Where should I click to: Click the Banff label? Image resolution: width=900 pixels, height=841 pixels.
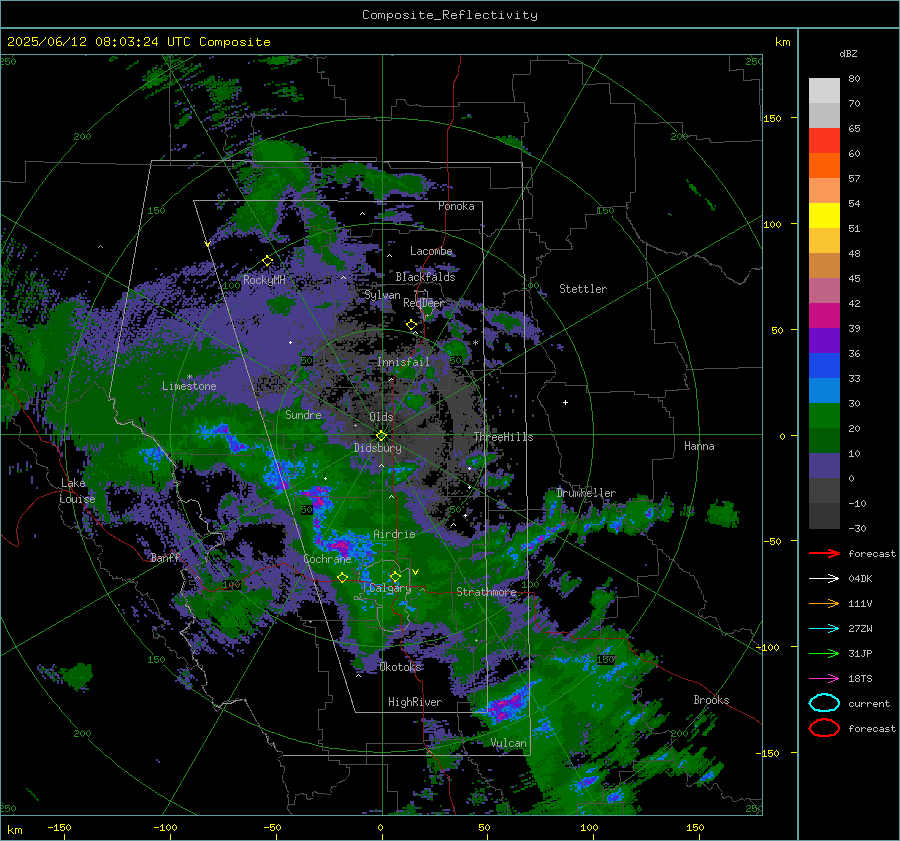coord(166,557)
